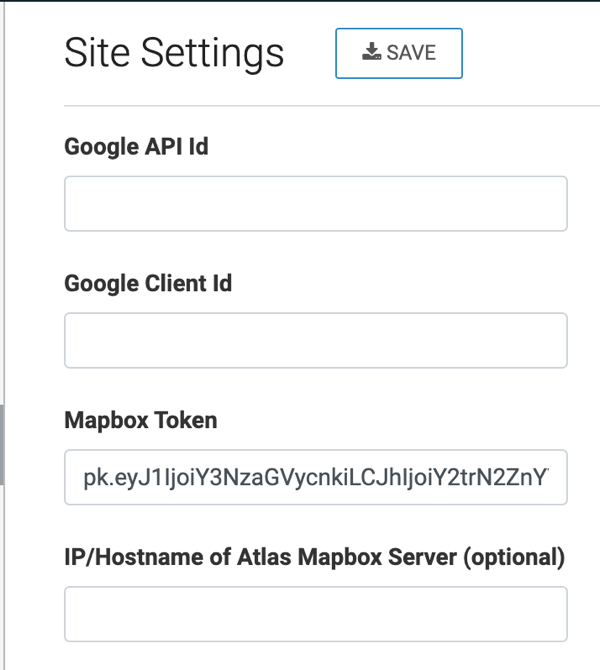Viewport: 600px width, 670px height.
Task: Focus the Google API Id input field
Action: (x=316, y=204)
